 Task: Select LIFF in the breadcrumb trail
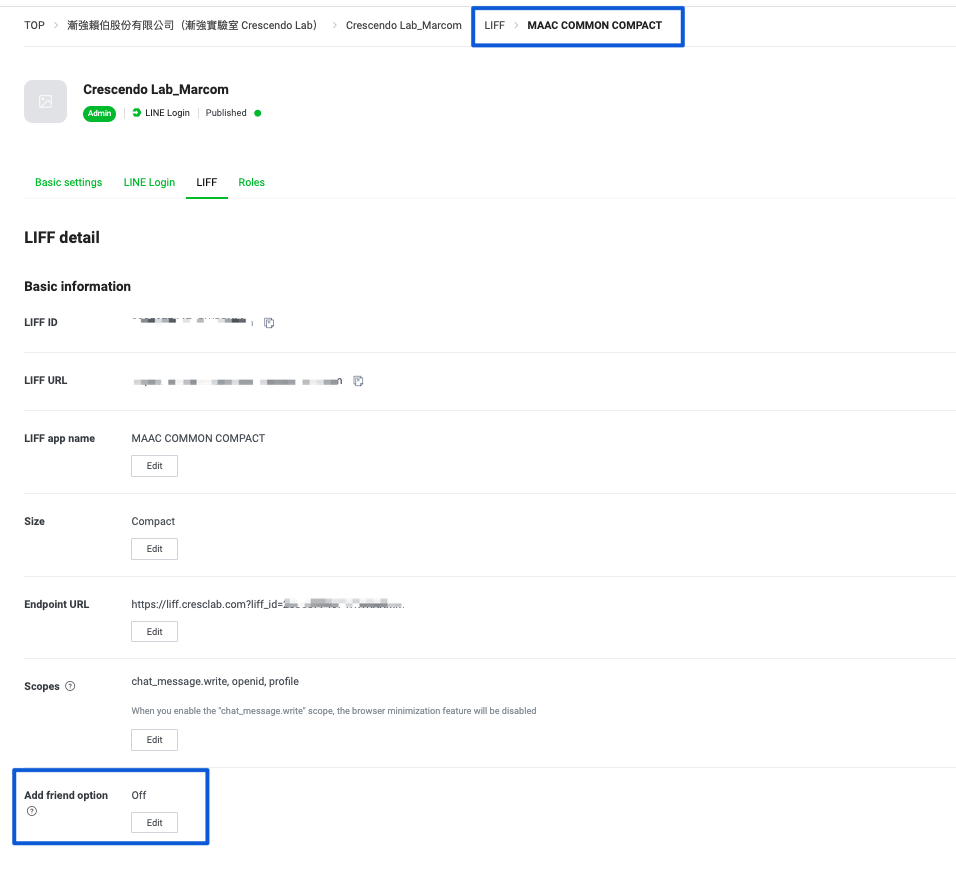point(494,25)
